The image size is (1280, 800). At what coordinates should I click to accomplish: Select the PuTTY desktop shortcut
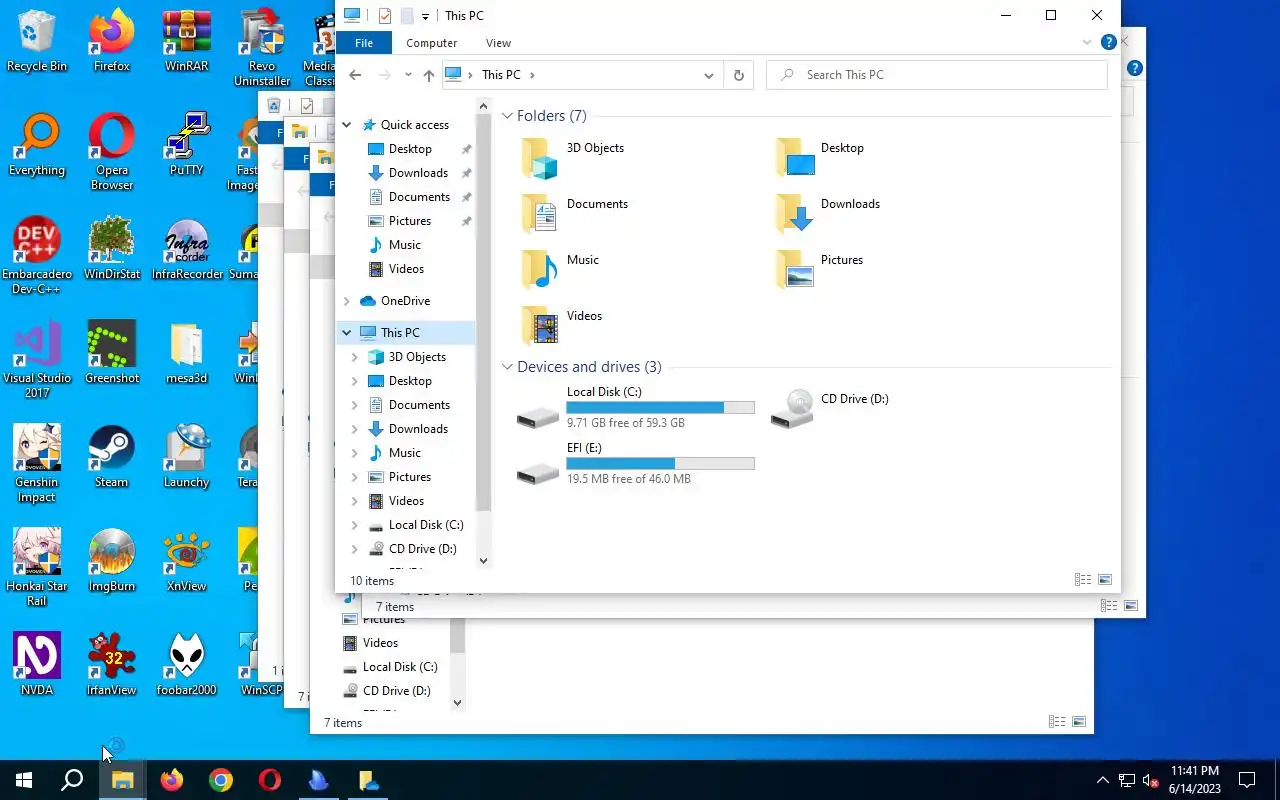pyautogui.click(x=187, y=146)
